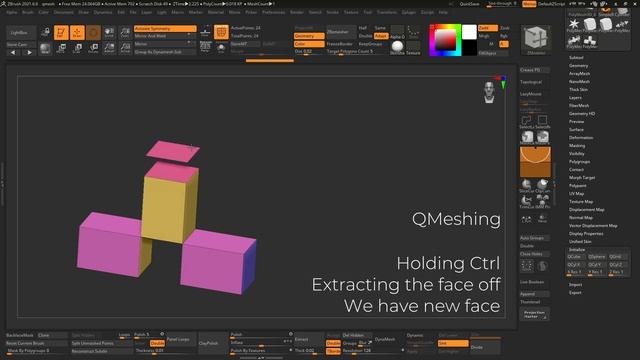Open the Zplugin menu
Image resolution: width=640 pixels, height=360 pixels.
(409, 12)
